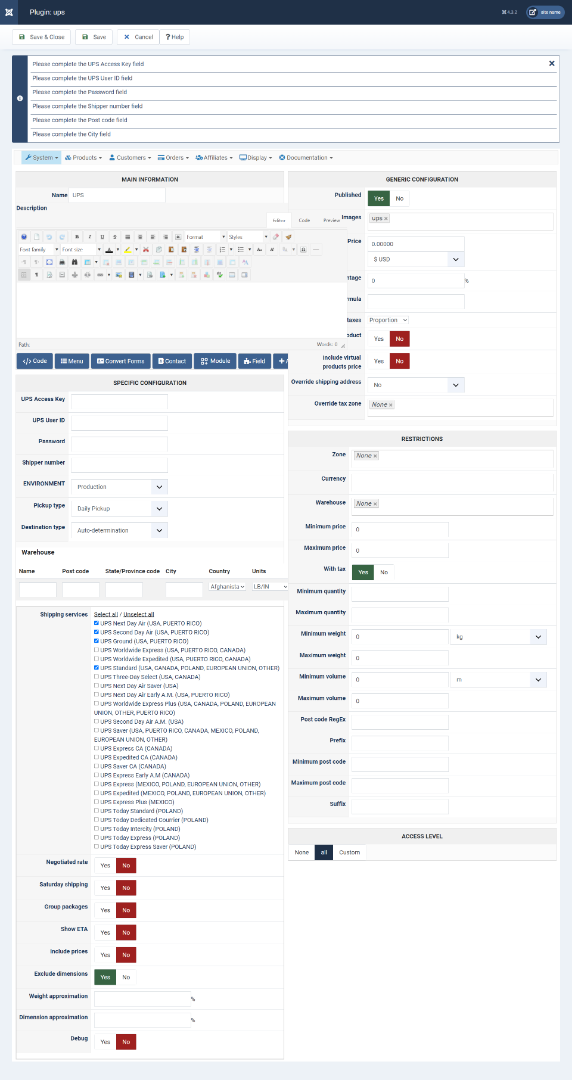Click the Strikethrough icon in the editor toolbar
Viewport: 572px width, 1080px height.
coord(115,236)
